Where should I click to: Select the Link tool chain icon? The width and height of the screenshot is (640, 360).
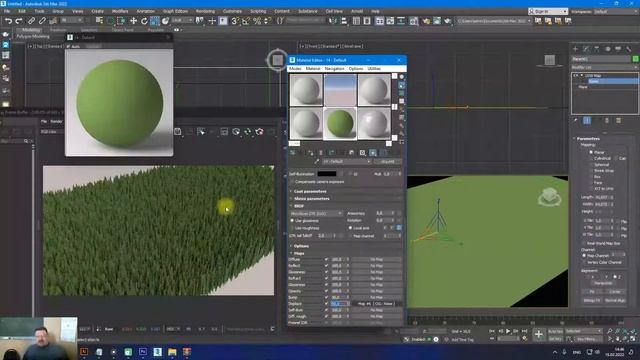31,21
